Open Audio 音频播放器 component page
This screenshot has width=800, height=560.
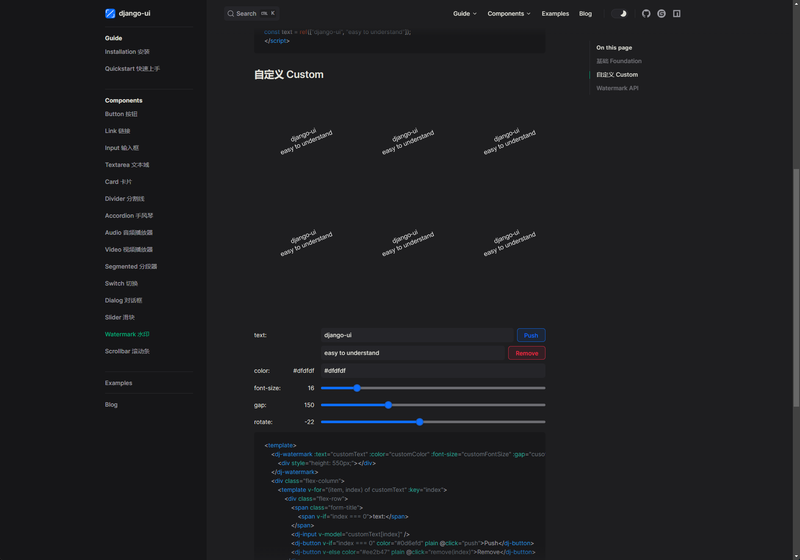129,233
